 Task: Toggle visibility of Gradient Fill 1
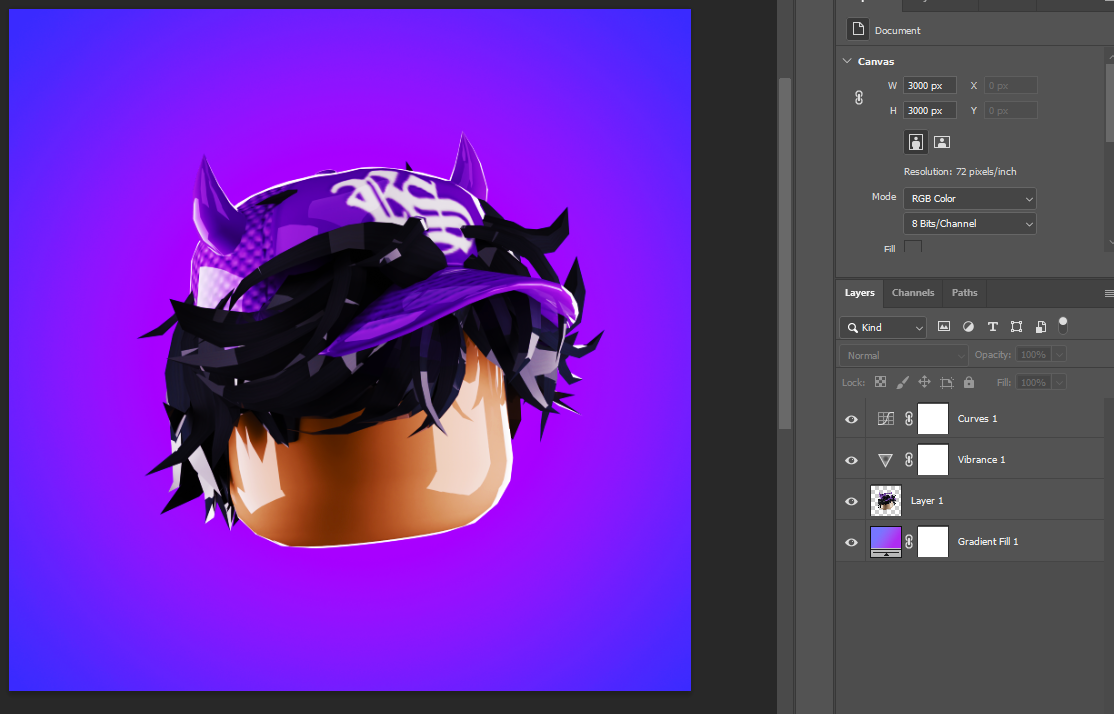tap(851, 541)
